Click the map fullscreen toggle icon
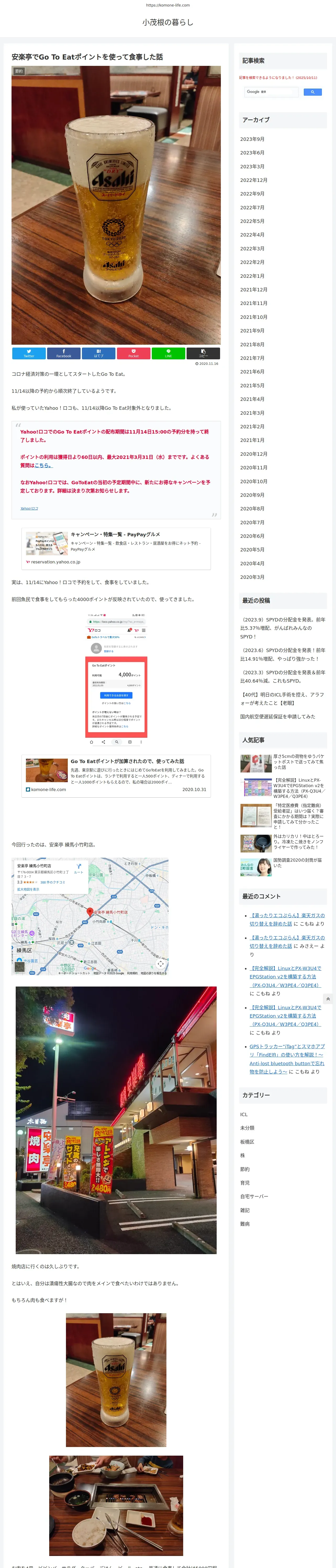 [160, 964]
